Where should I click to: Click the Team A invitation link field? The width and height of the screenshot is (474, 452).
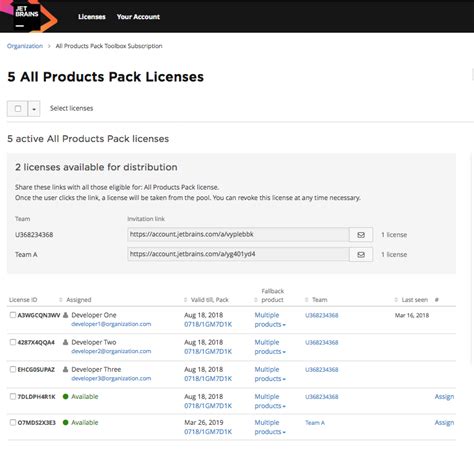coord(238,254)
